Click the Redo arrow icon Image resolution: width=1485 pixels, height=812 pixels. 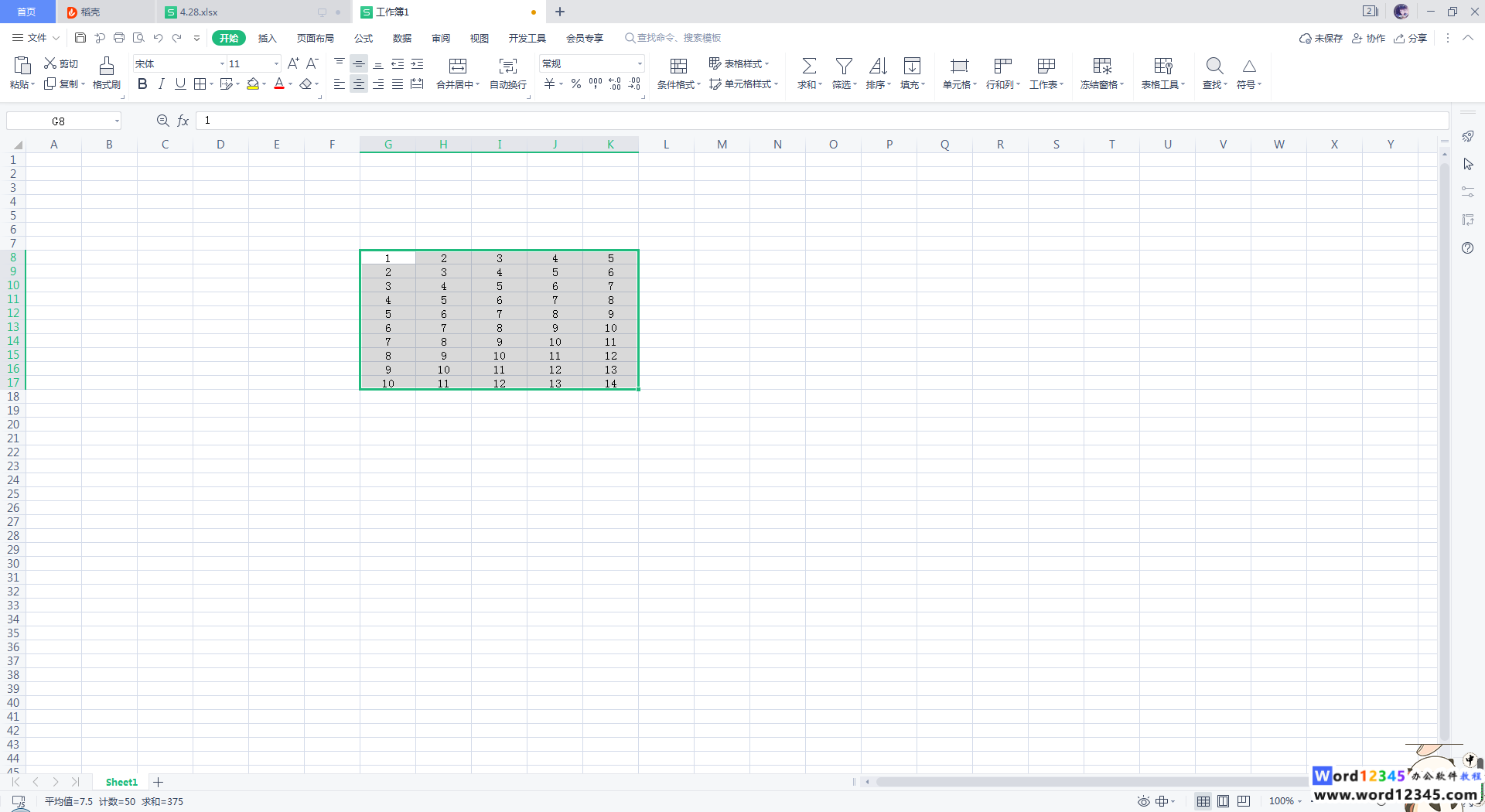(177, 38)
